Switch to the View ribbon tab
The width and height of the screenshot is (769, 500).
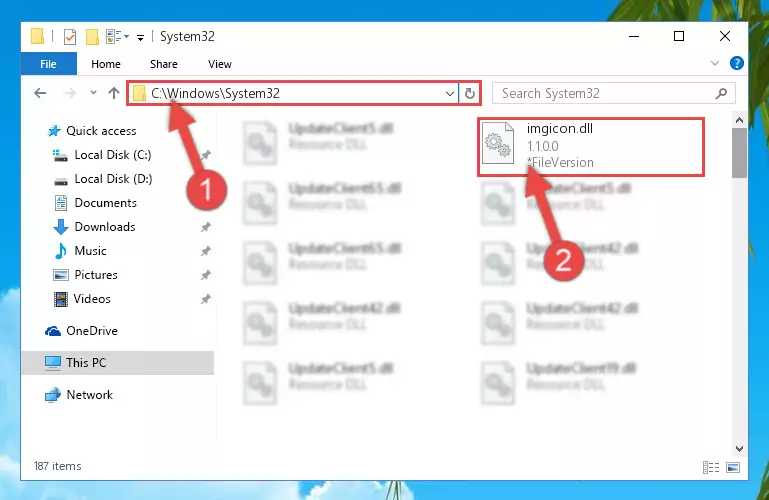click(219, 64)
